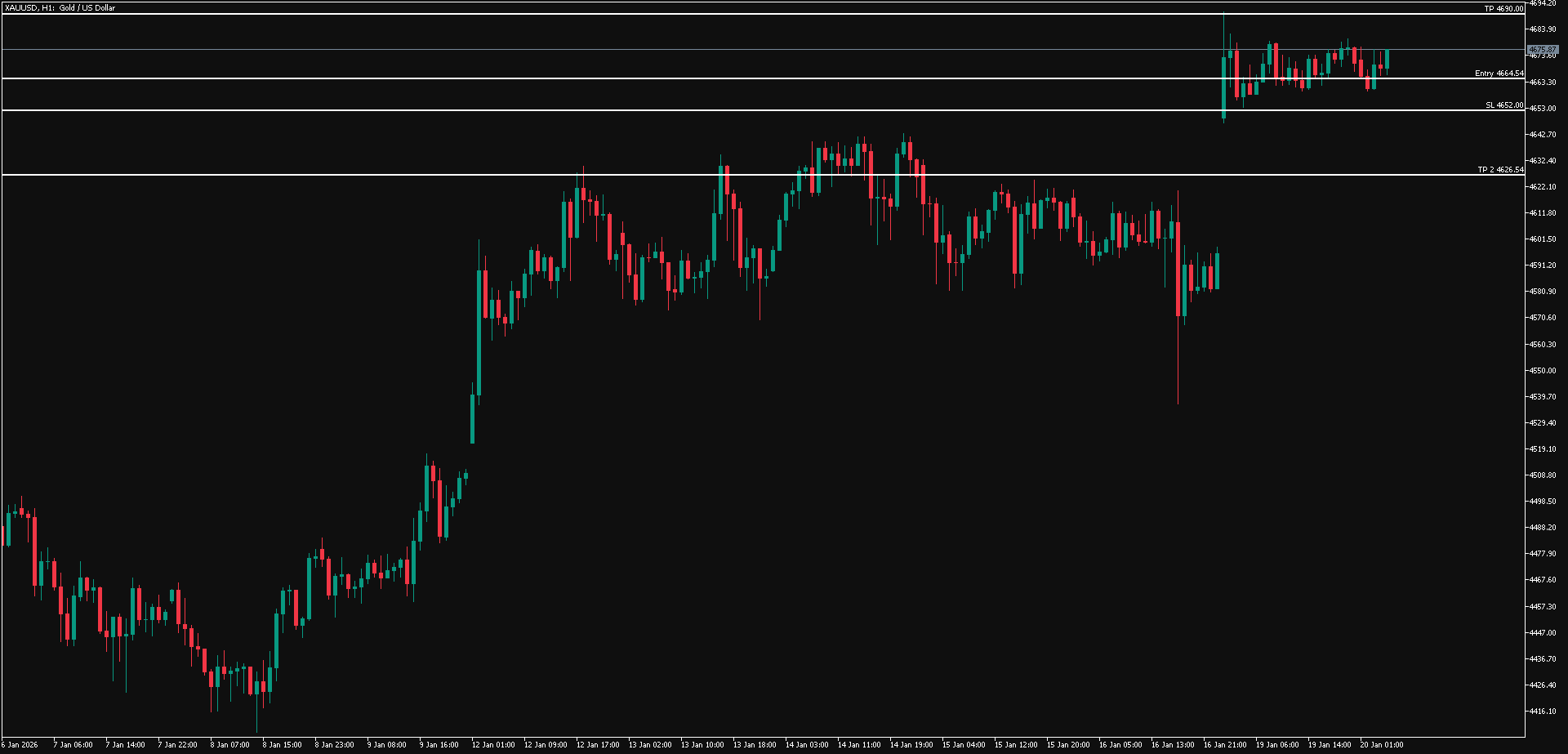Click the 4642.70 price scale label
The height and width of the screenshot is (754, 1568).
1543,134
